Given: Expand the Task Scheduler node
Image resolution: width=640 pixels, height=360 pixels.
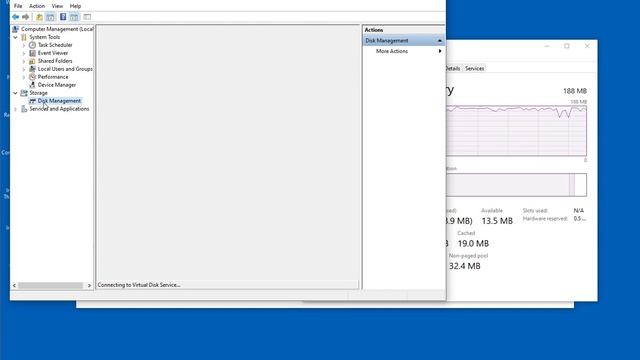Looking at the screenshot, I should pos(24,45).
